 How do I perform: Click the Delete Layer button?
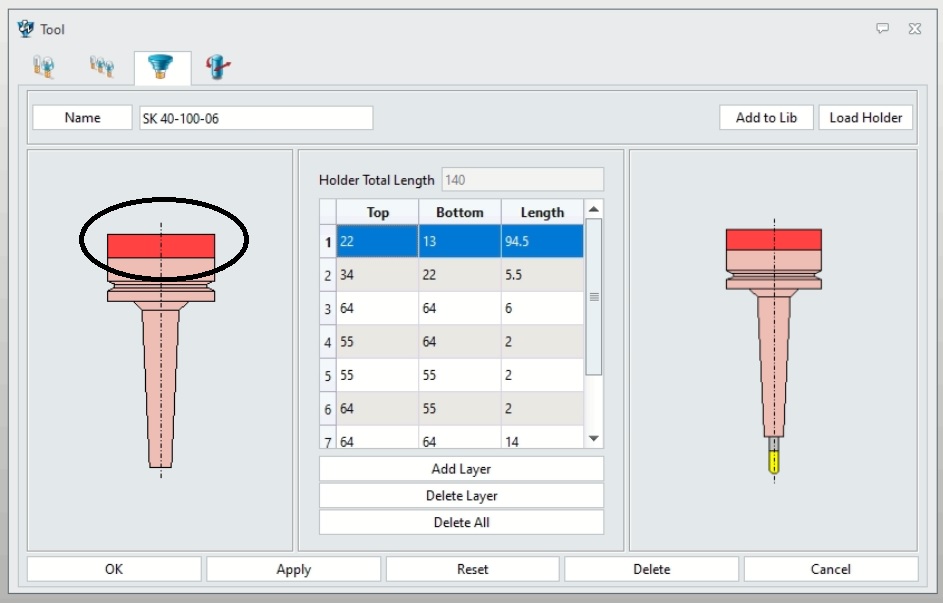click(x=461, y=496)
